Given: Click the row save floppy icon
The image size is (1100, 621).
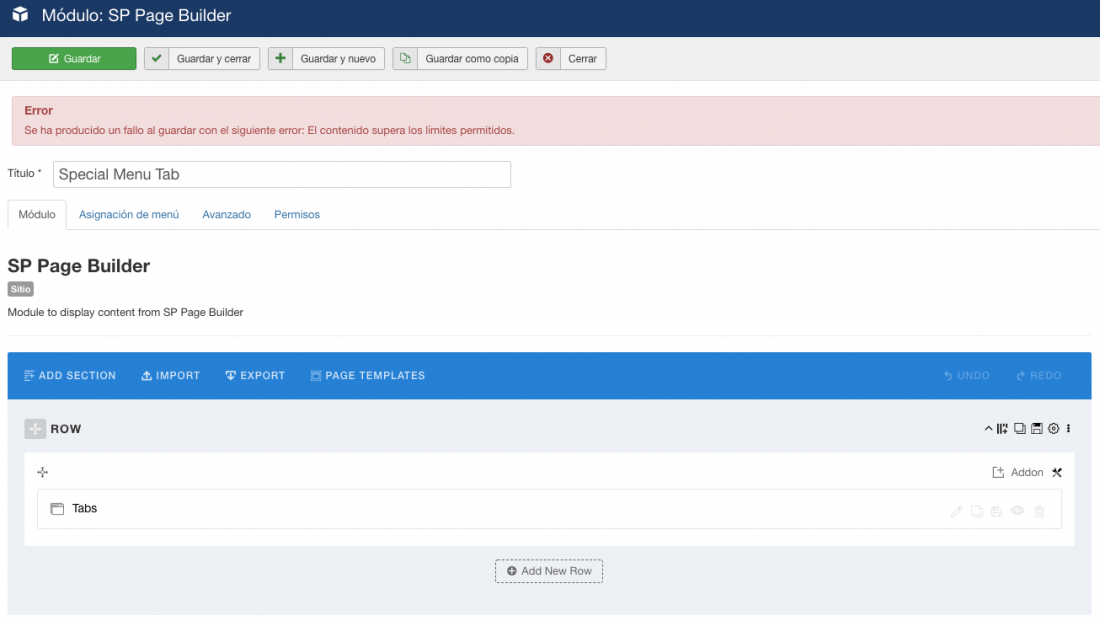Looking at the screenshot, I should [x=1036, y=428].
